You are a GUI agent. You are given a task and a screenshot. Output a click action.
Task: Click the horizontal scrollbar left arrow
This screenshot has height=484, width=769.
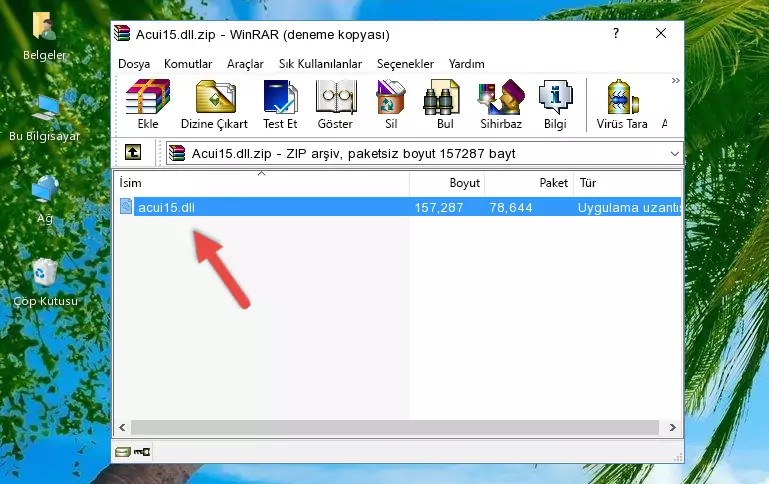point(122,428)
